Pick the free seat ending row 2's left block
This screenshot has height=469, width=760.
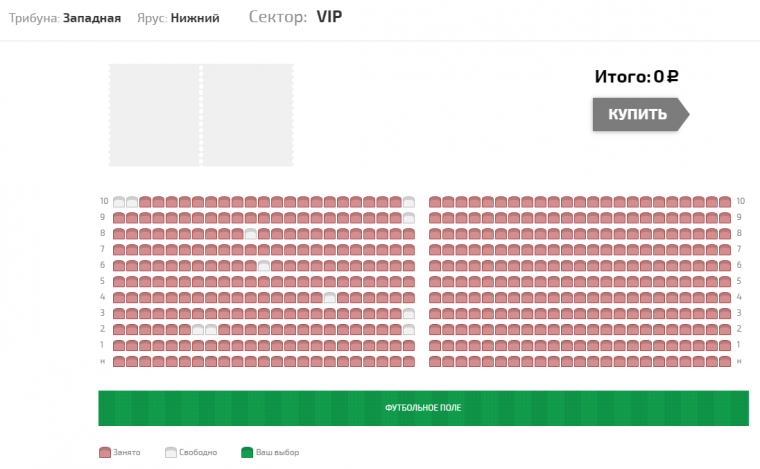pos(409,329)
